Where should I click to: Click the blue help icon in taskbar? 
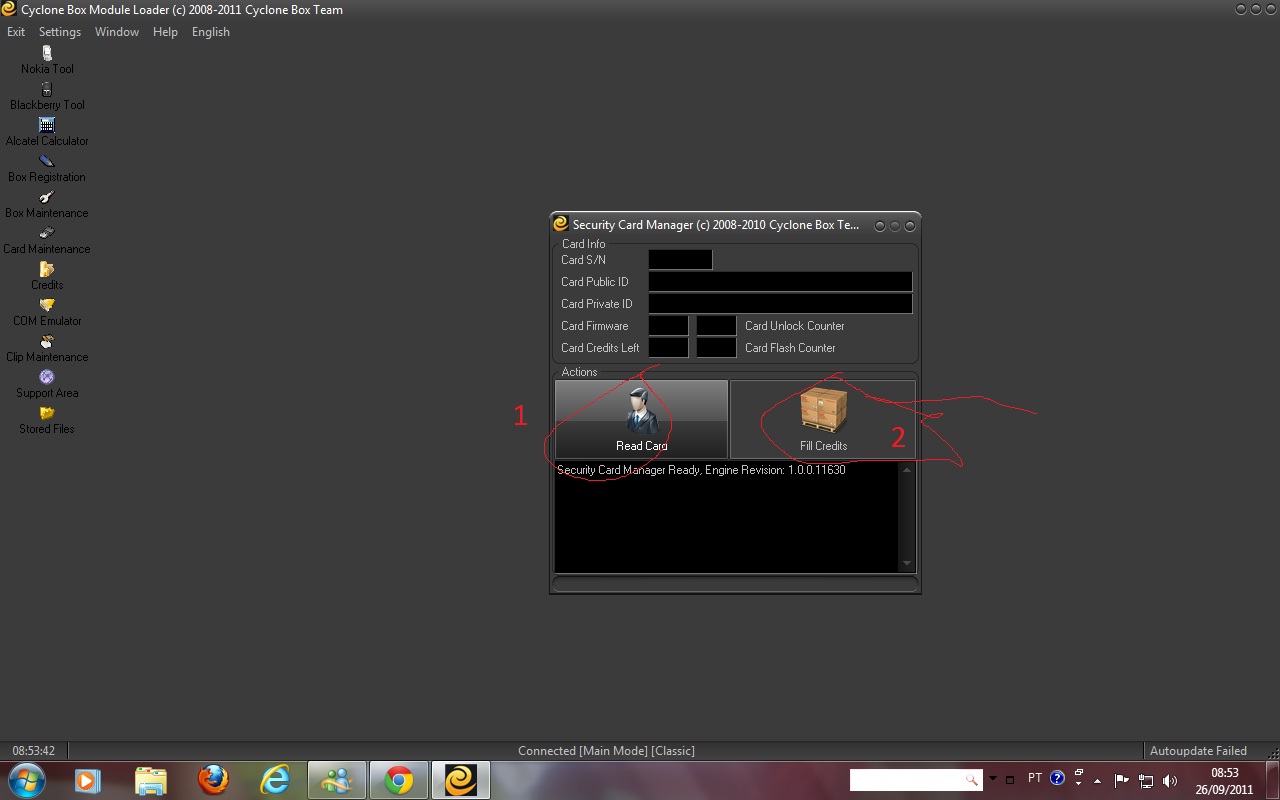click(1057, 778)
